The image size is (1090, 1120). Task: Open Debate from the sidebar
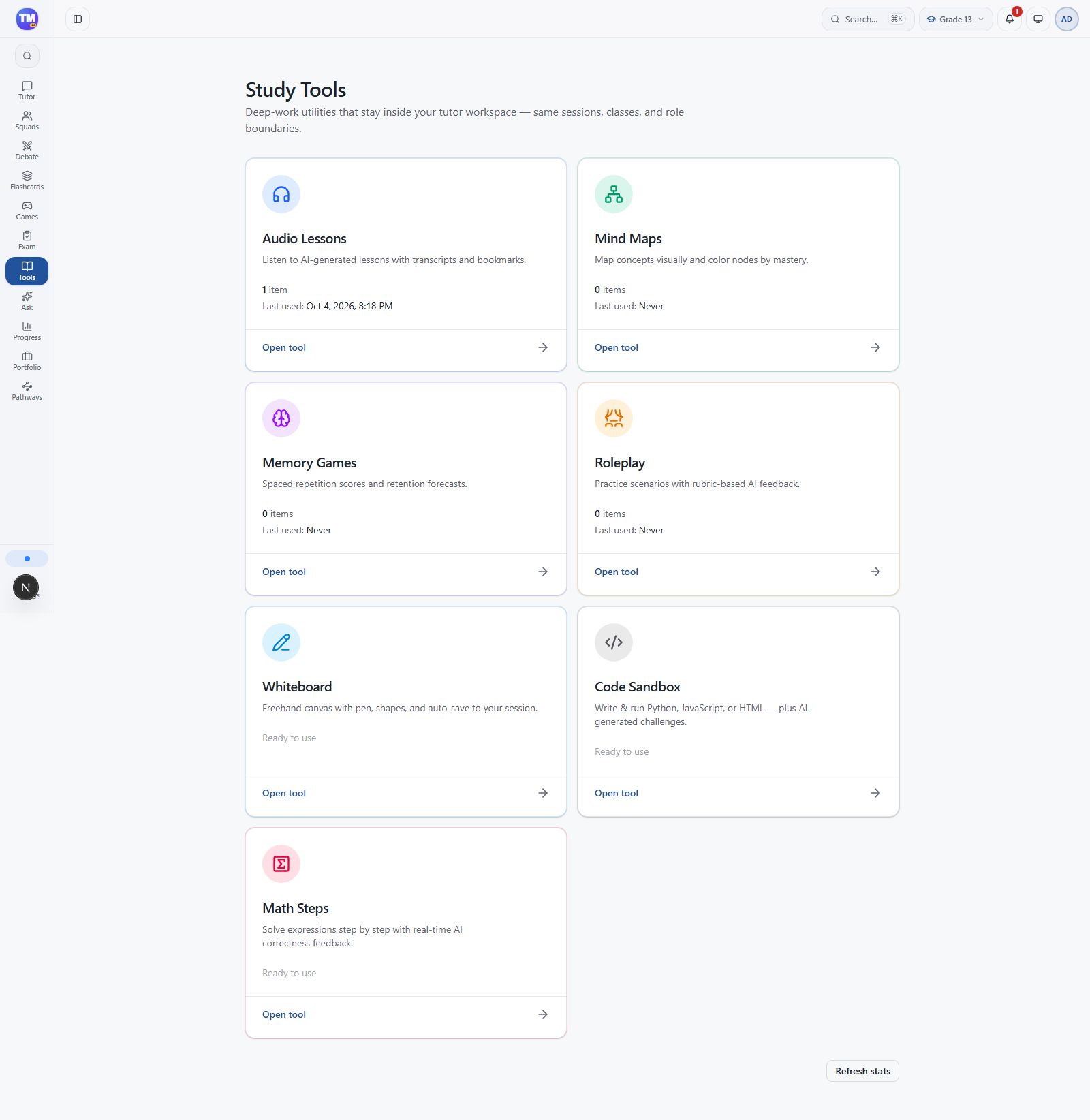(x=27, y=151)
